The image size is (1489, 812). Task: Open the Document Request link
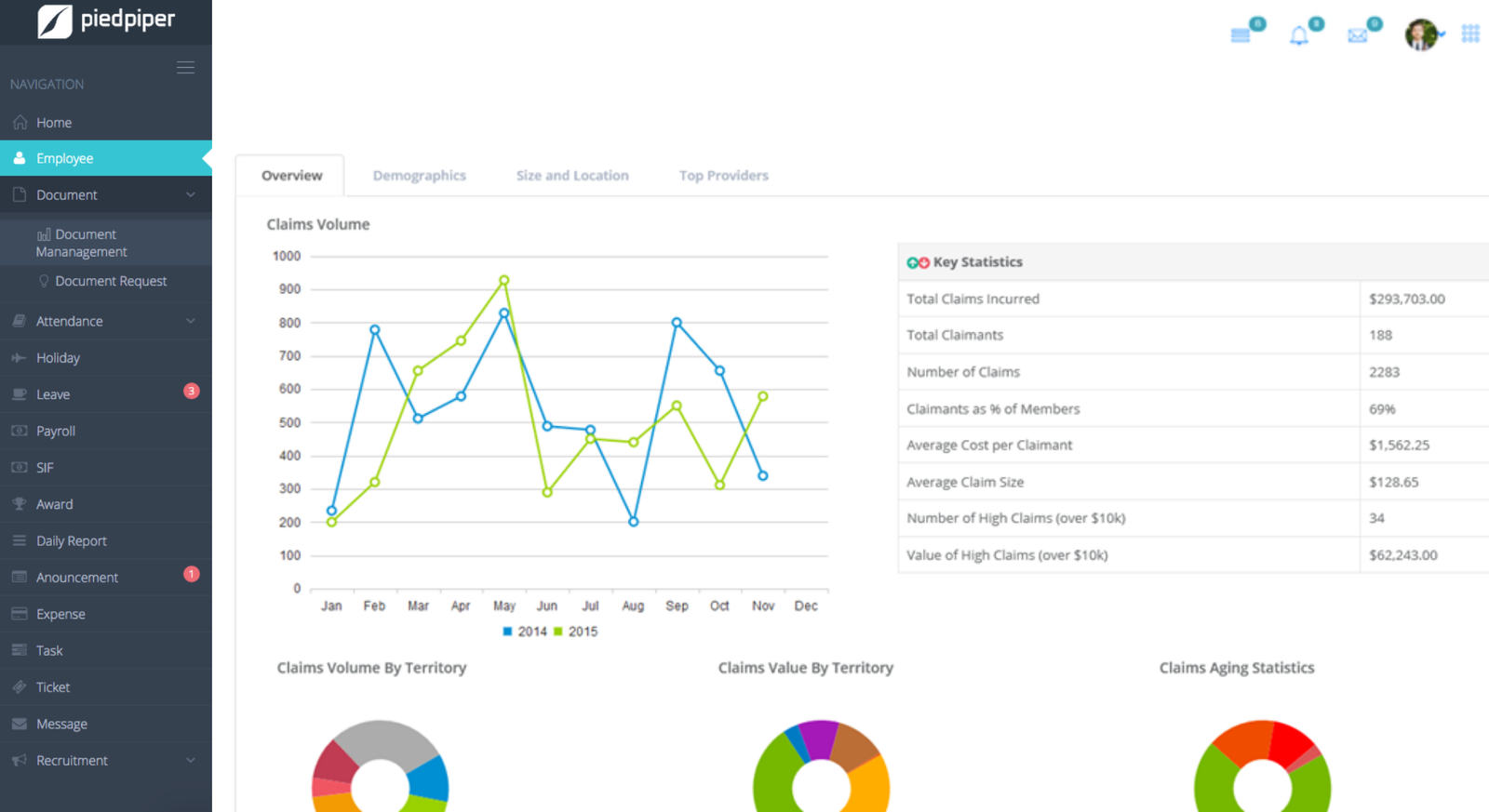coord(110,281)
